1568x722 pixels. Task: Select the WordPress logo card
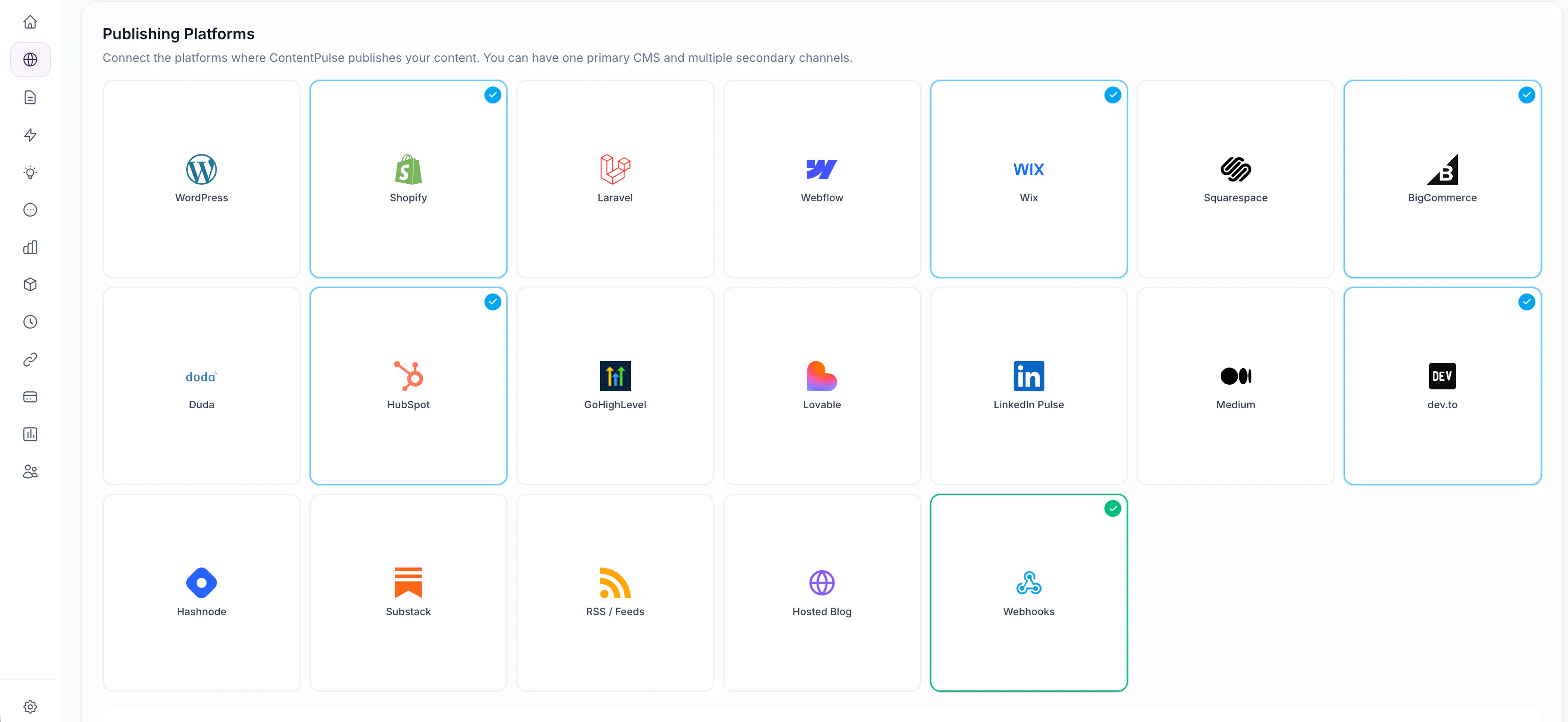click(x=201, y=179)
